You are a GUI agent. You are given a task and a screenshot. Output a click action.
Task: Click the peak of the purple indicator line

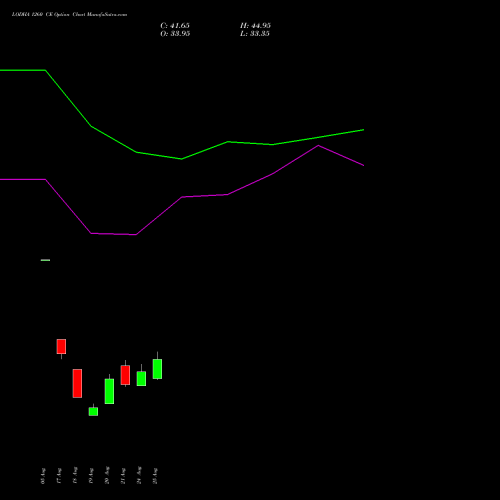pyautogui.click(x=318, y=146)
